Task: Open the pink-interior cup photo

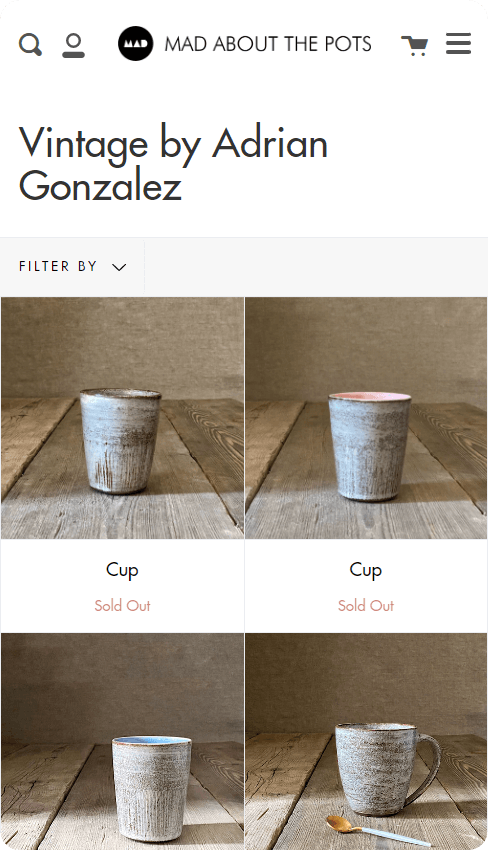Action: (x=366, y=418)
